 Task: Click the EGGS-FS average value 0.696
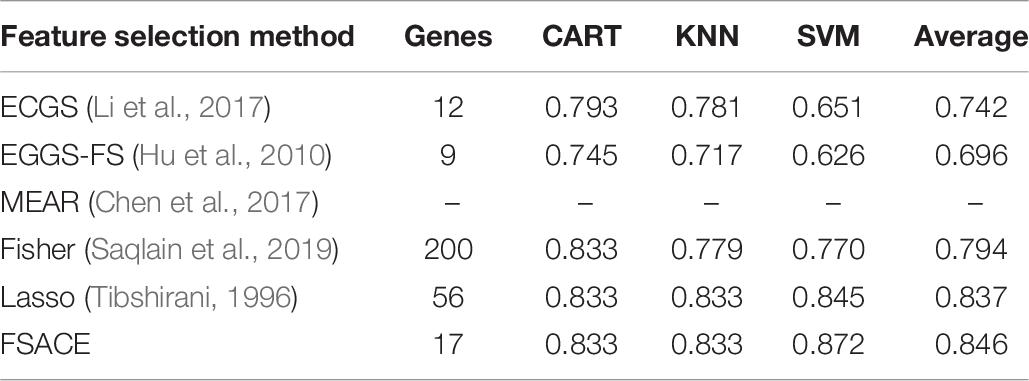971,155
